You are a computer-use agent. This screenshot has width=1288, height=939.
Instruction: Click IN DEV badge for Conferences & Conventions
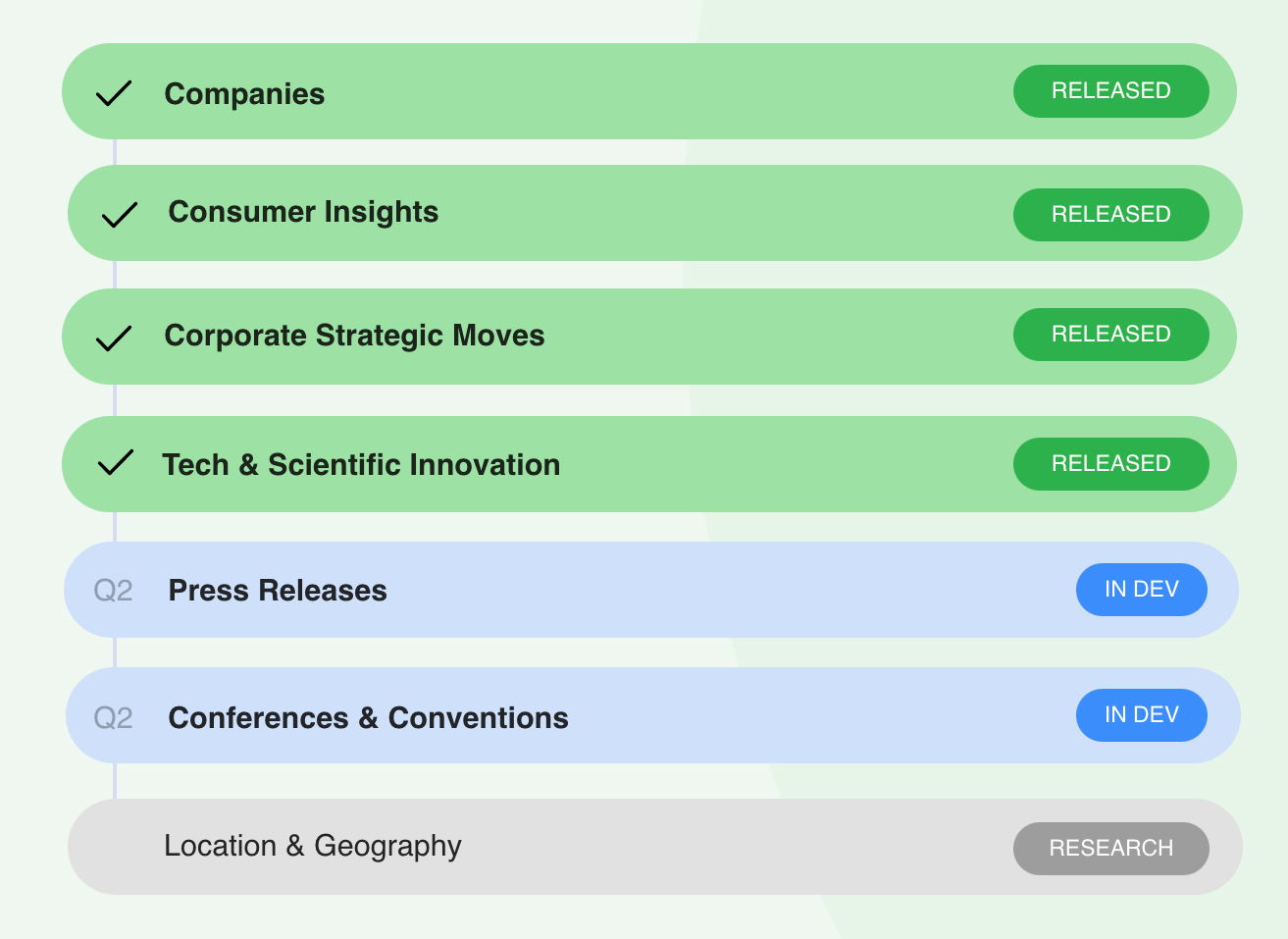pos(1142,715)
